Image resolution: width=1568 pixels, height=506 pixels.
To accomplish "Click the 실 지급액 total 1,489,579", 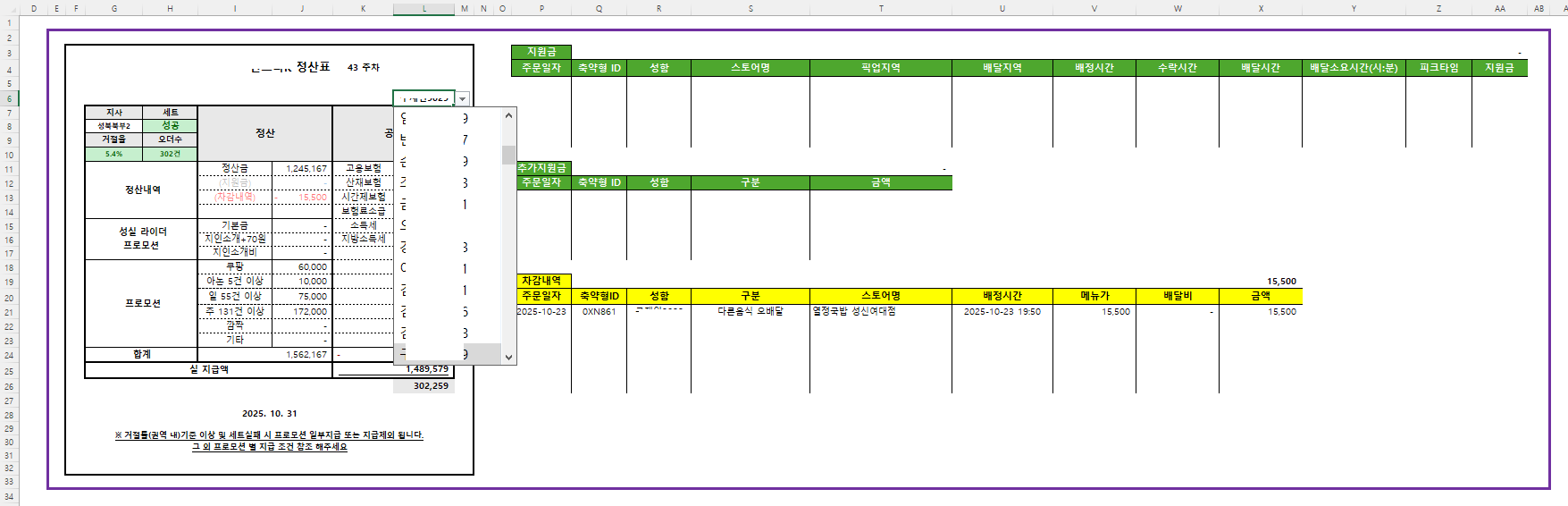I will 425,369.
